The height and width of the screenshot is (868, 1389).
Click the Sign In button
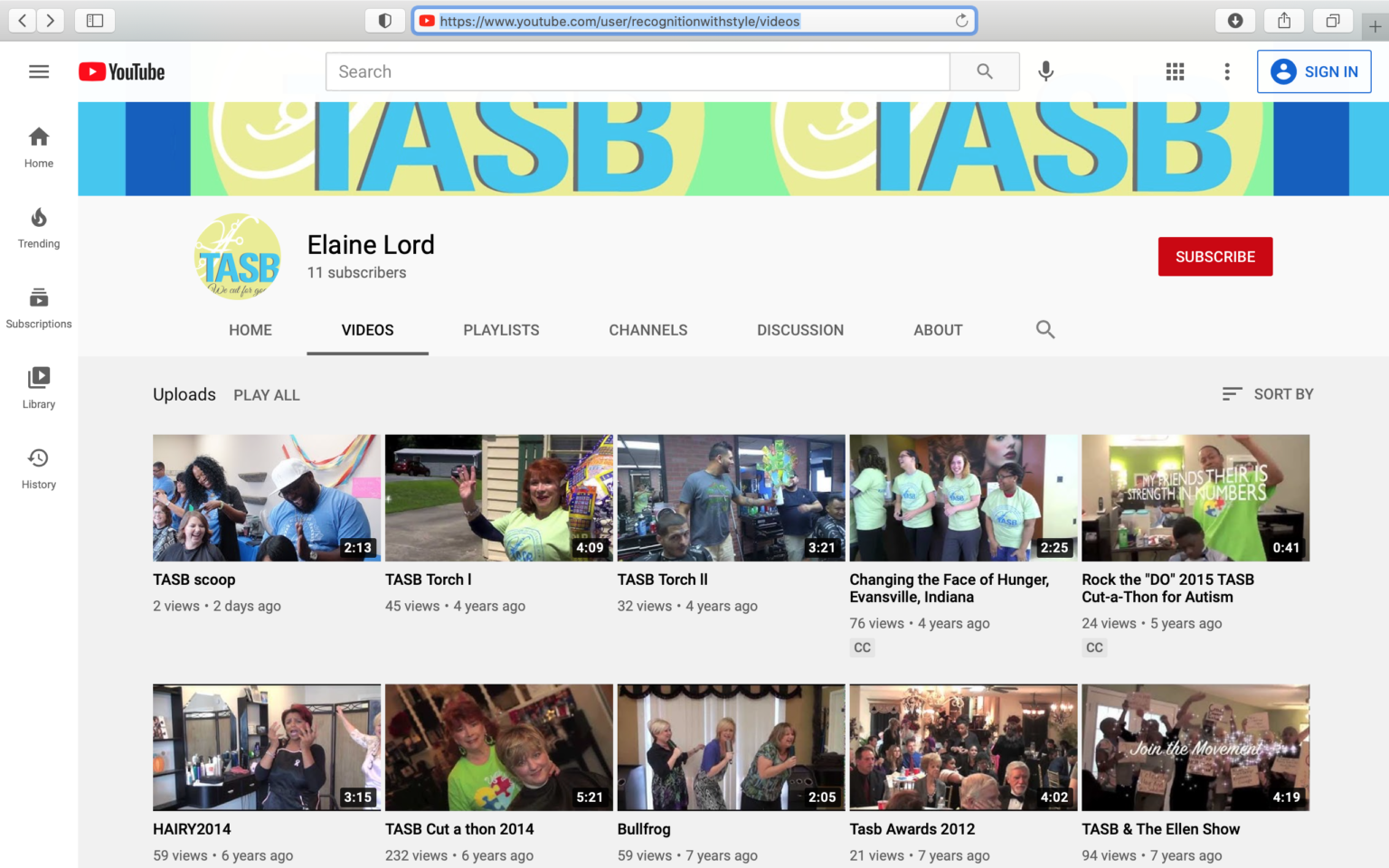pyautogui.click(x=1313, y=71)
